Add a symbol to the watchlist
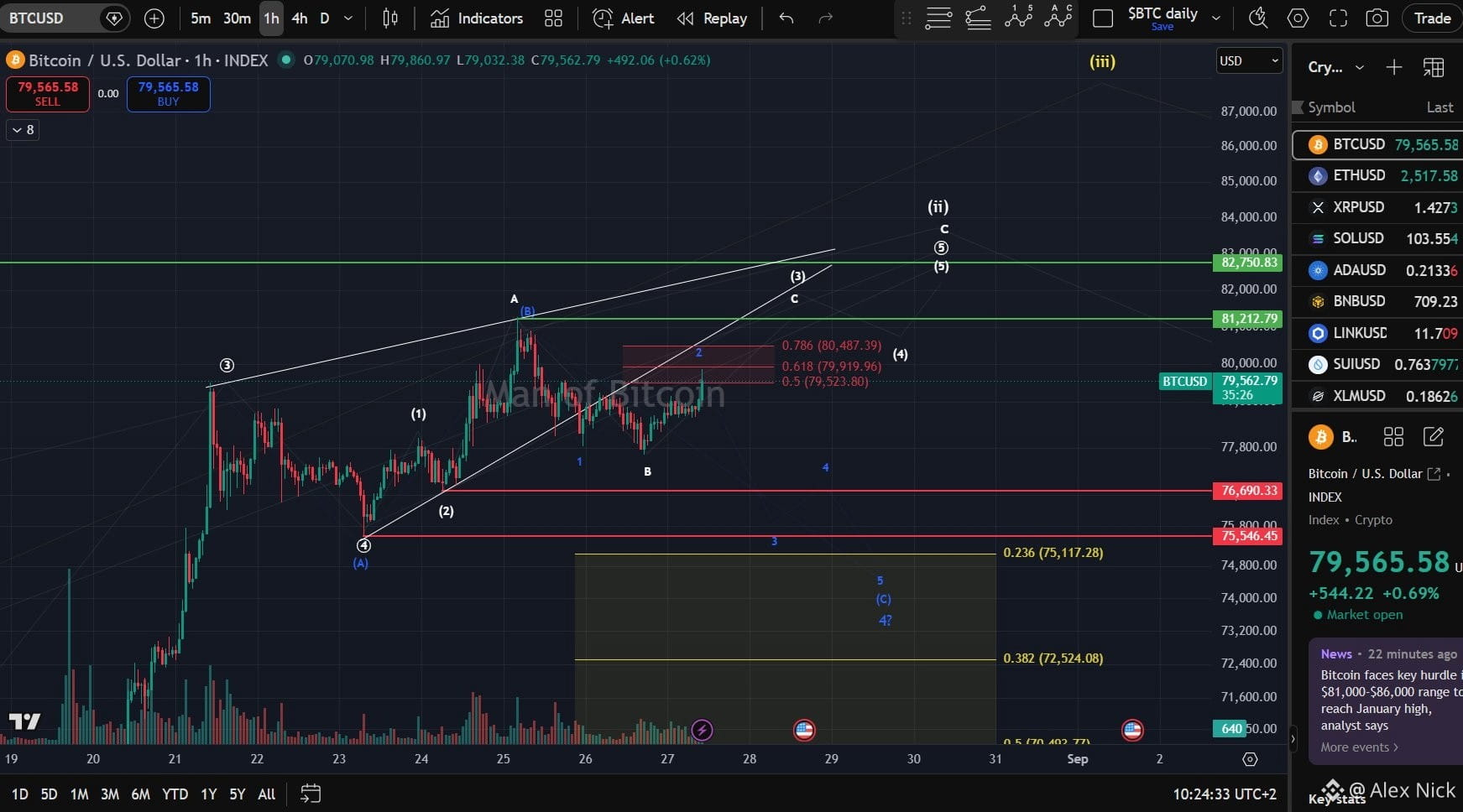The width and height of the screenshot is (1463, 812). [x=1394, y=67]
